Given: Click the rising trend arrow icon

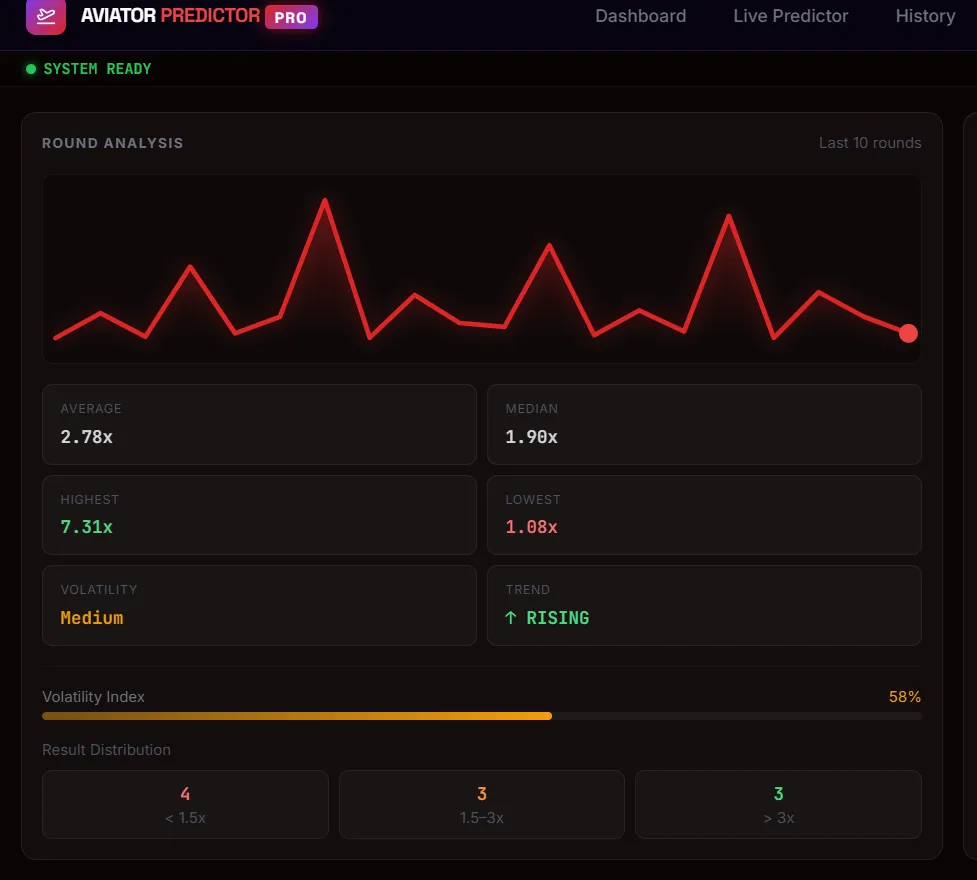Looking at the screenshot, I should (510, 618).
